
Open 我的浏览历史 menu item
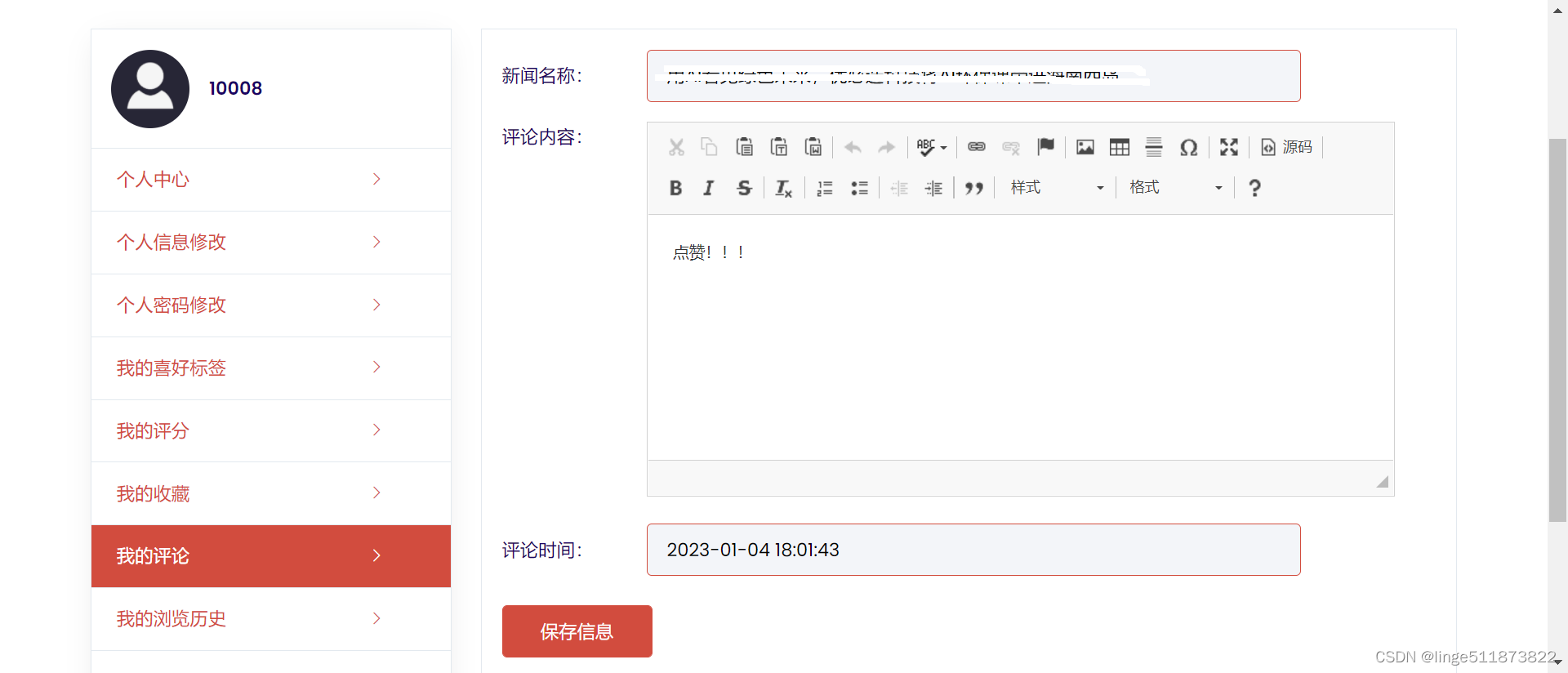(271, 619)
